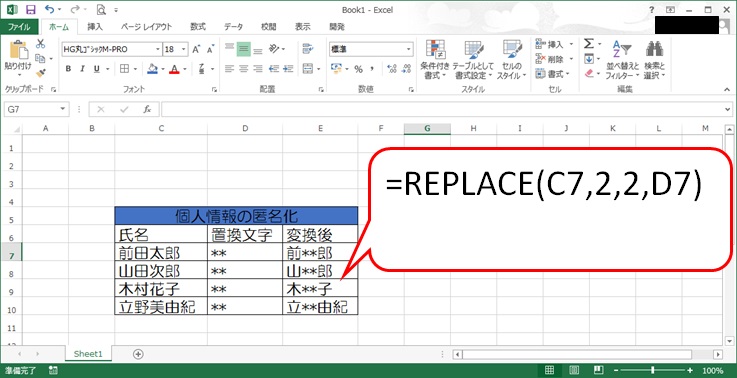The image size is (737, 378).
Task: Toggle Underline formatting
Action: coord(96,69)
